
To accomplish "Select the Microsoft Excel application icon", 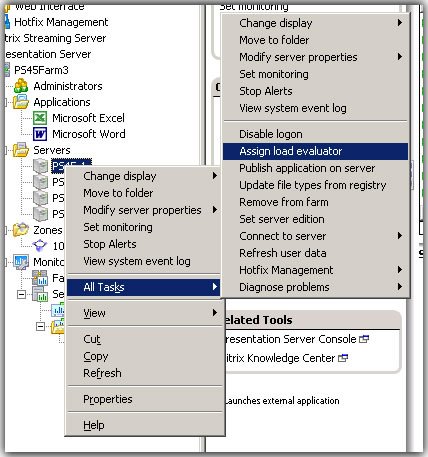I will coord(40,118).
